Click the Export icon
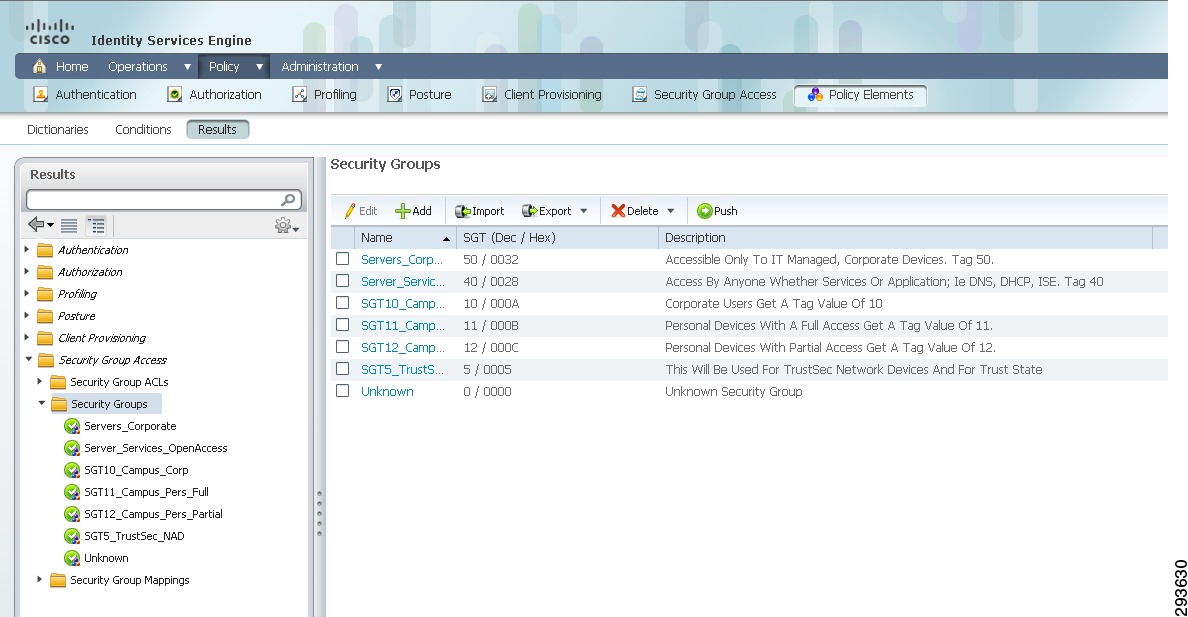Viewport: 1188px width, 617px height. [x=530, y=211]
